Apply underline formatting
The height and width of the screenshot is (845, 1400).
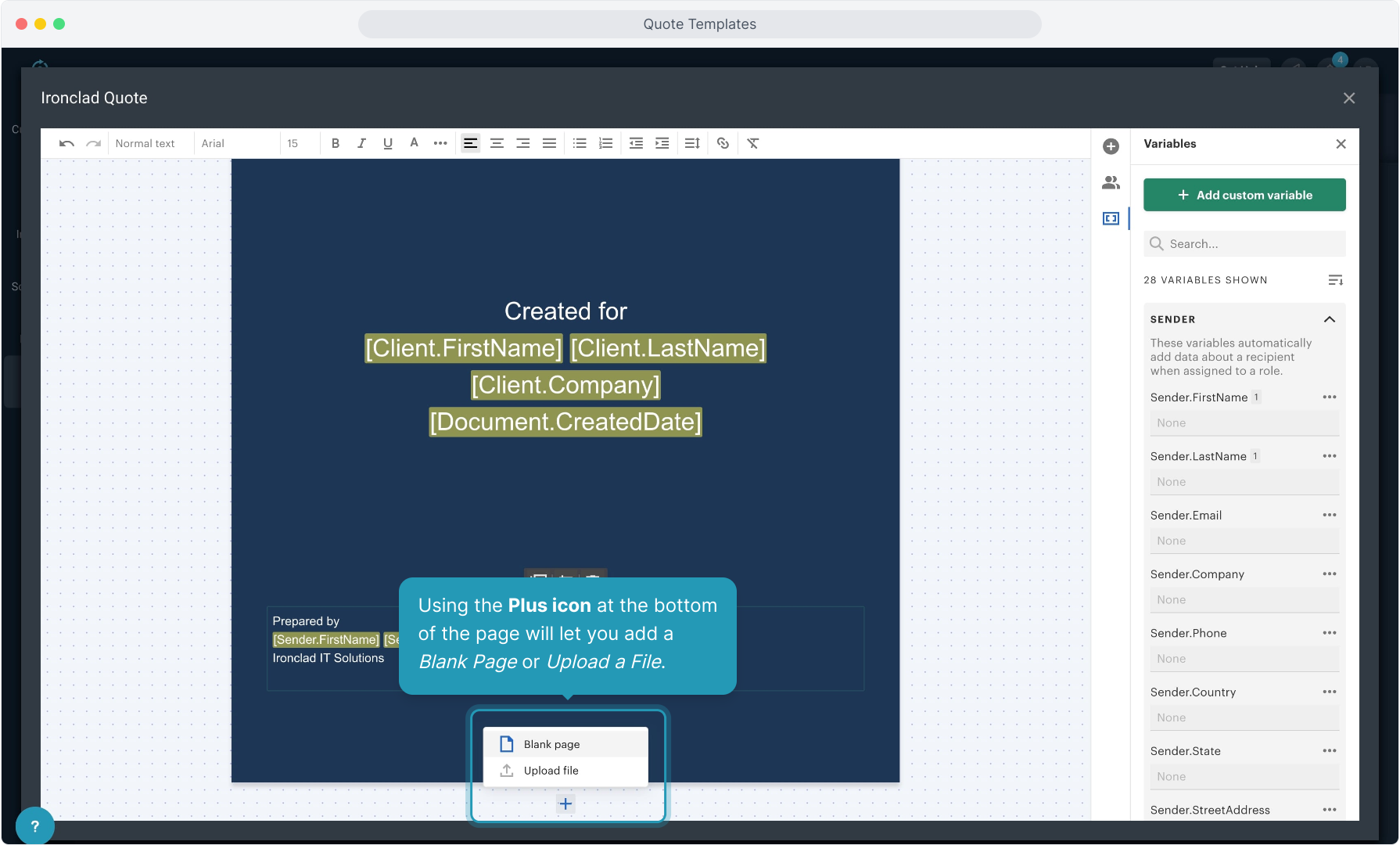387,143
